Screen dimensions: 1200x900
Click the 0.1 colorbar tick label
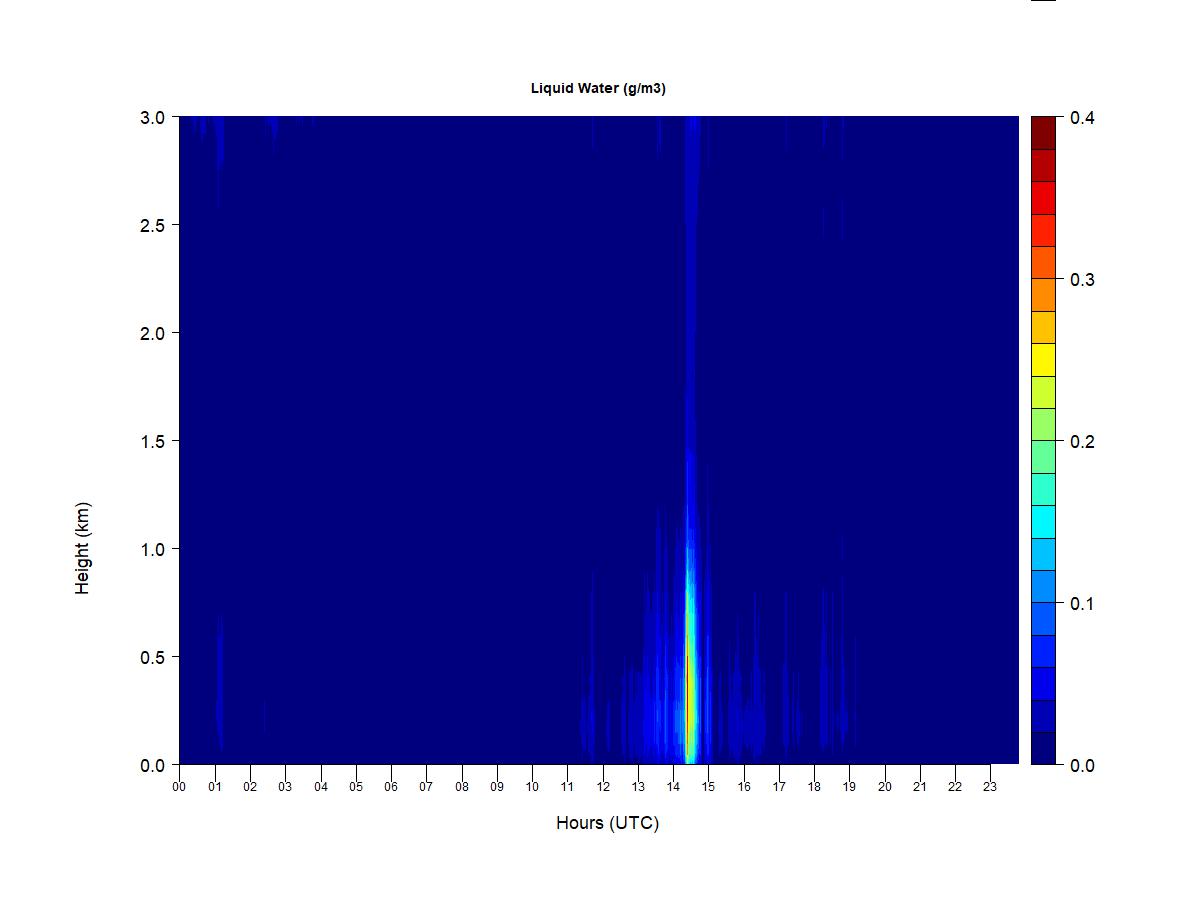1082,603
